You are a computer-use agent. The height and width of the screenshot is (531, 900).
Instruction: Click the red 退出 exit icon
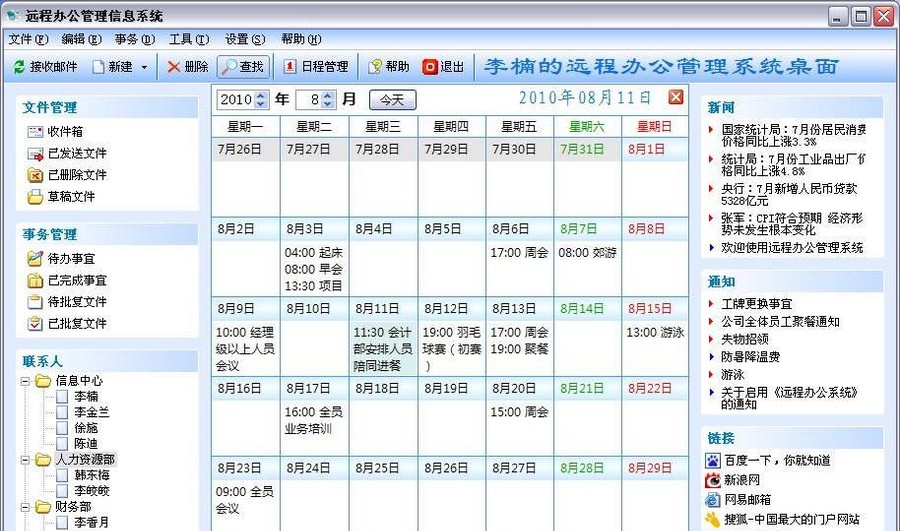429,67
